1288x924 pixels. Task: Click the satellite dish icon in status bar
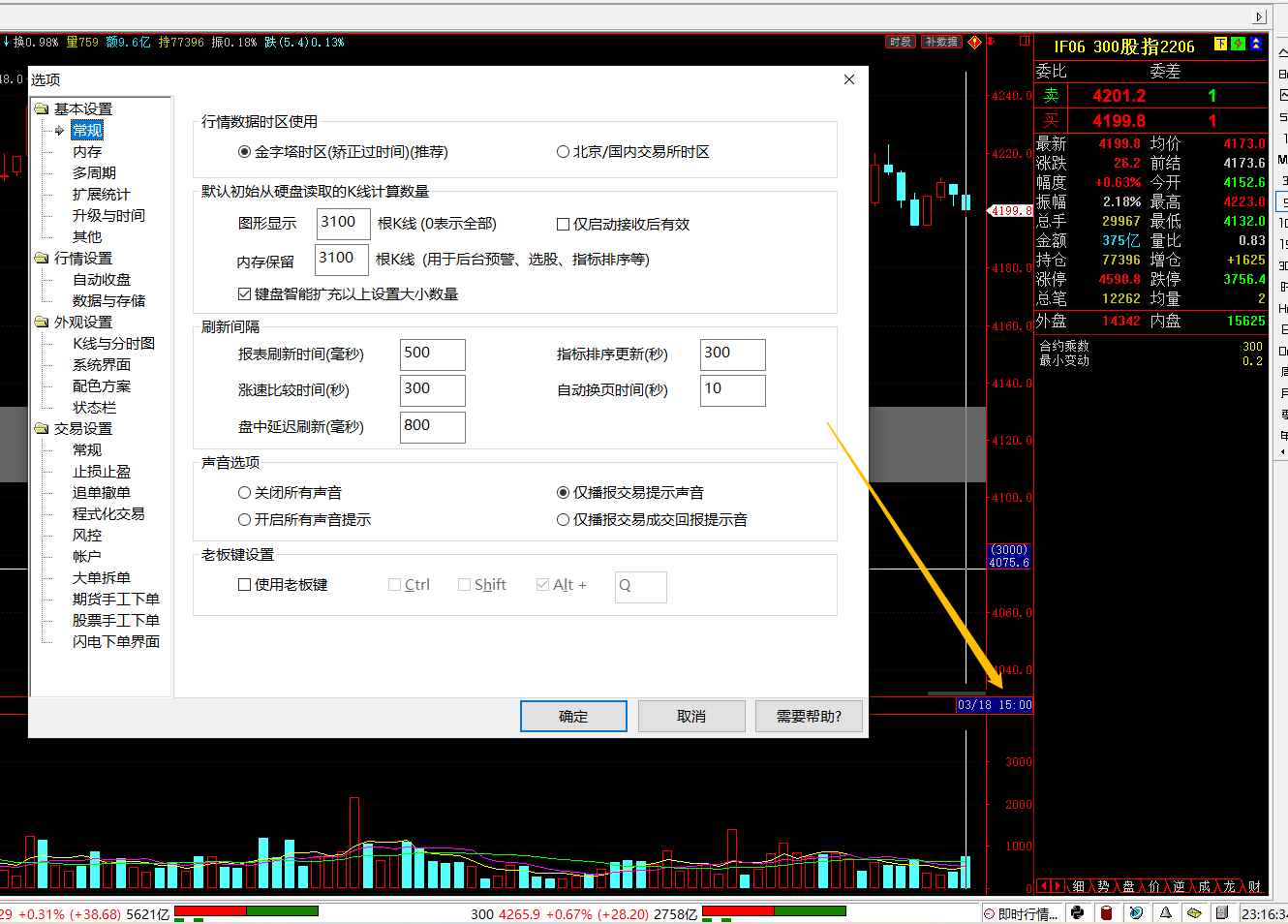1136,912
